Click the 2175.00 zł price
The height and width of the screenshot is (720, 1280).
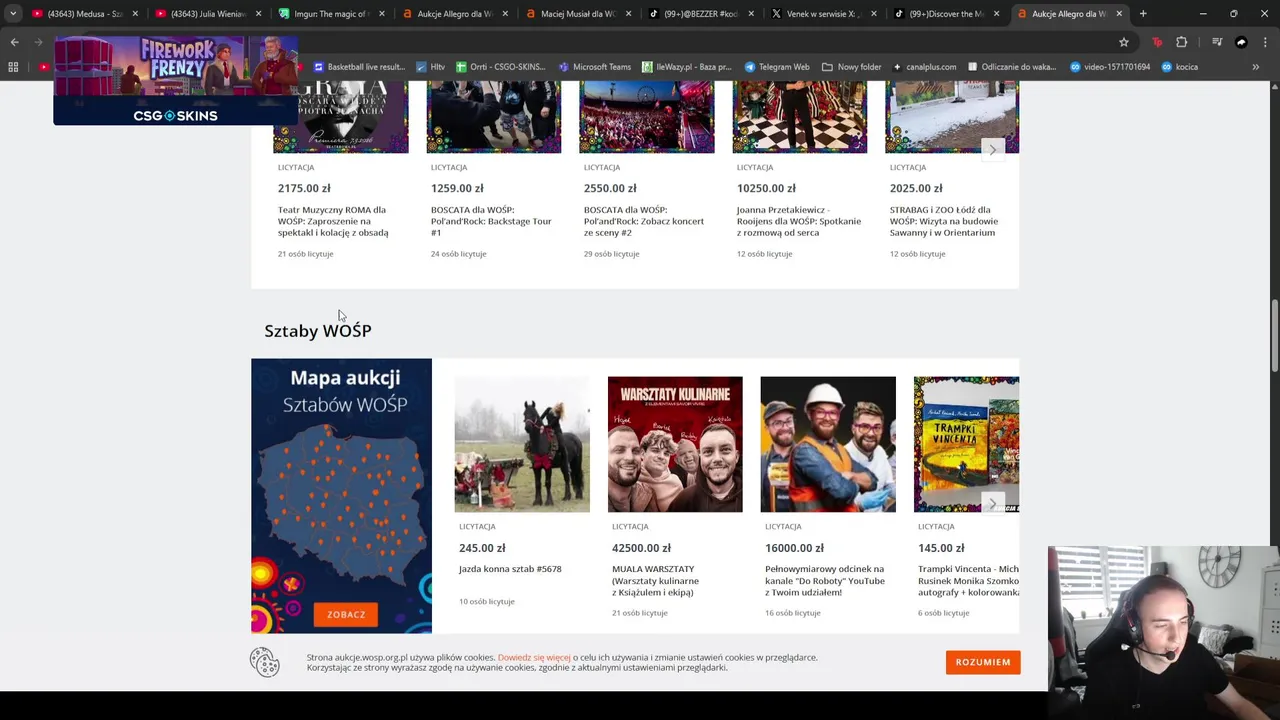click(304, 188)
